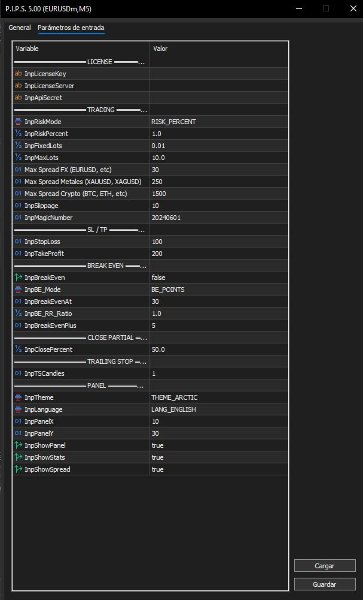Click the string icon beside InpLicenseKey
This screenshot has width=363, height=600.
tap(18, 73)
